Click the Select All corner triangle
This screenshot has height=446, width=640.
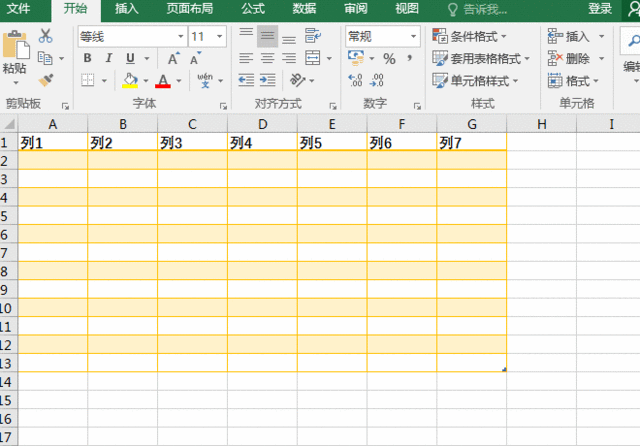[9, 124]
